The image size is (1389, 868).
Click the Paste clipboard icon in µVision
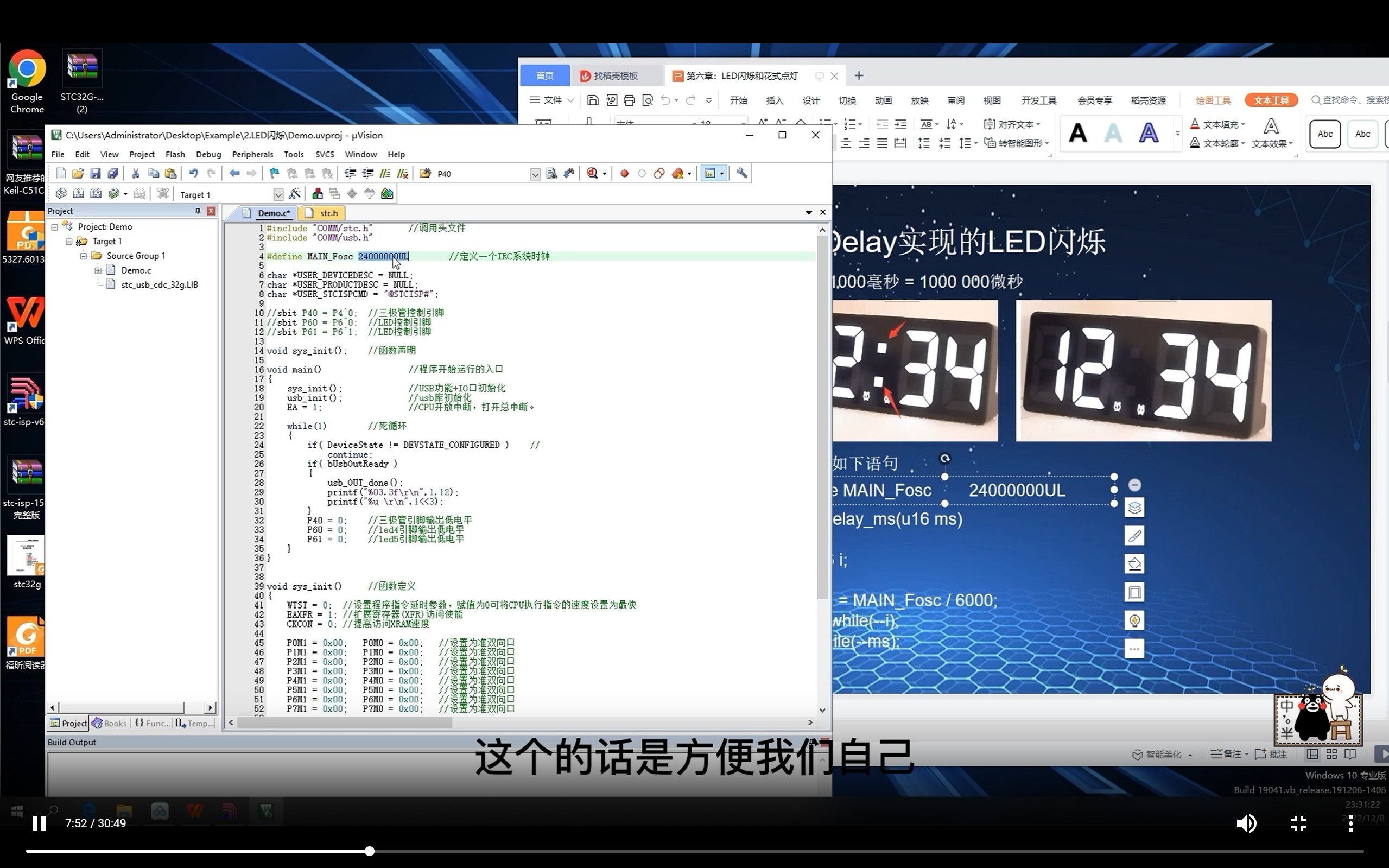(x=170, y=173)
